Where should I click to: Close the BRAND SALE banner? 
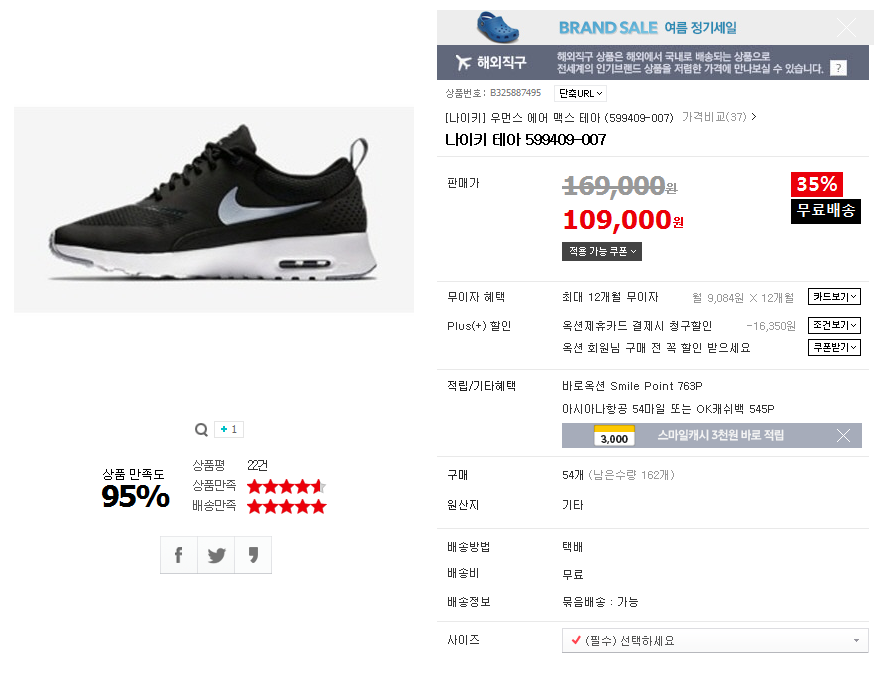846,27
